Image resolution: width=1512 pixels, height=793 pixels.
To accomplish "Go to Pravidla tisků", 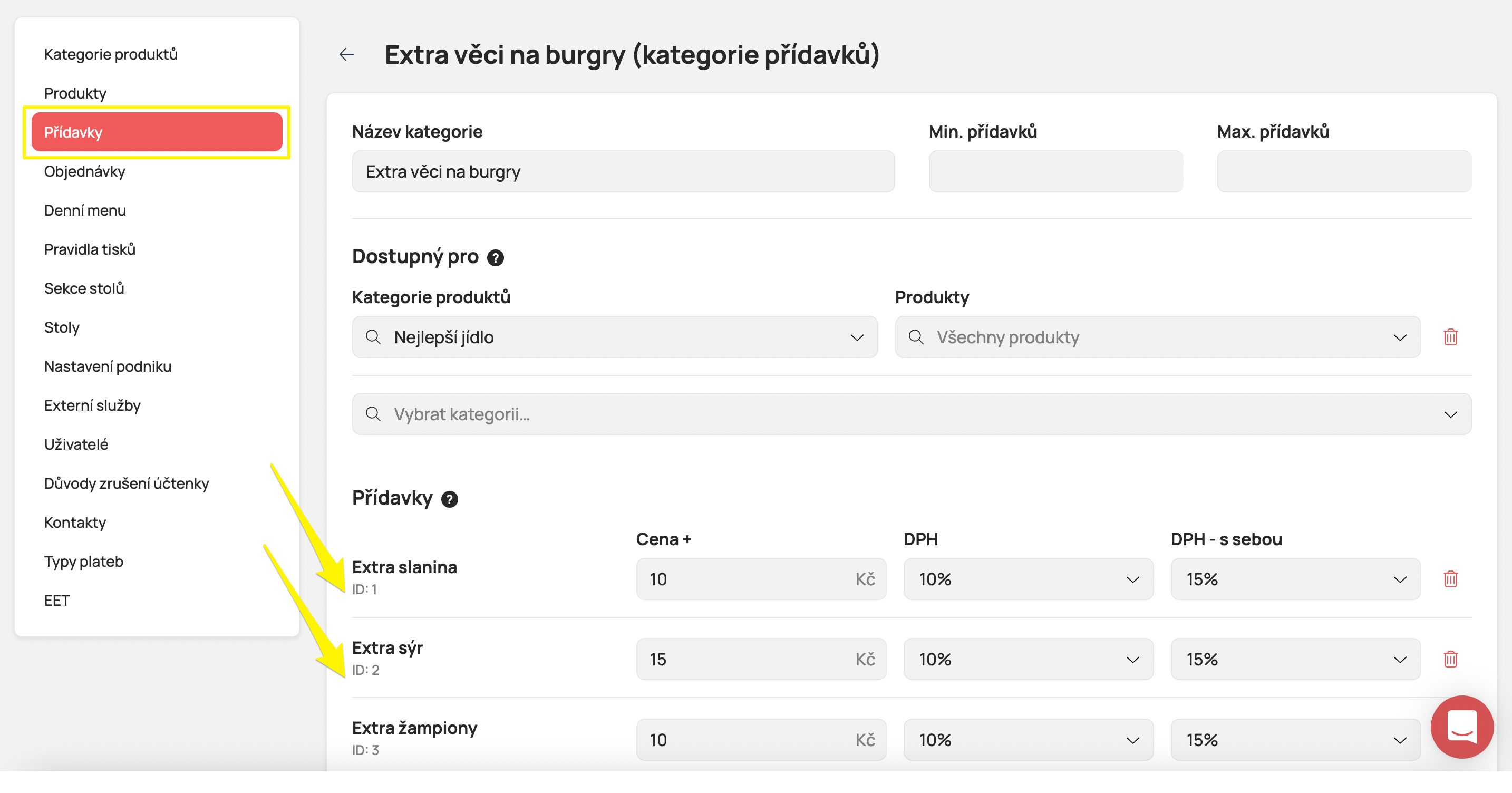I will 90,249.
